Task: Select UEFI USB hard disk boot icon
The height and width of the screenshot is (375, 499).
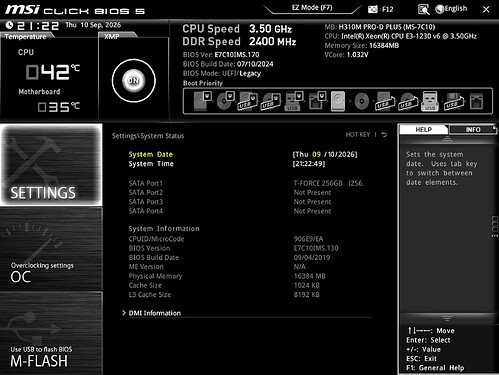Action: tap(247, 101)
